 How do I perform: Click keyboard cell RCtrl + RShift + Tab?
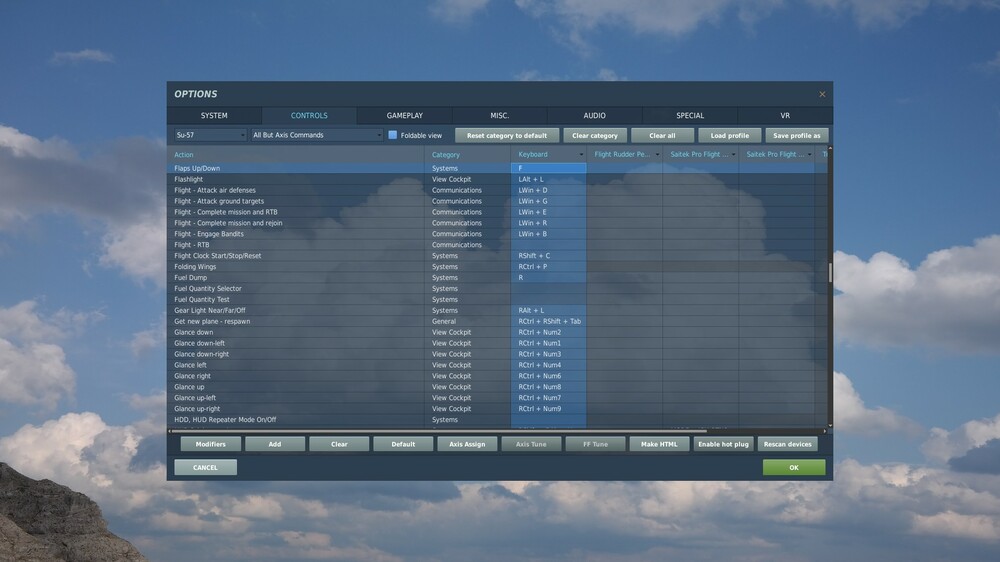(548, 322)
